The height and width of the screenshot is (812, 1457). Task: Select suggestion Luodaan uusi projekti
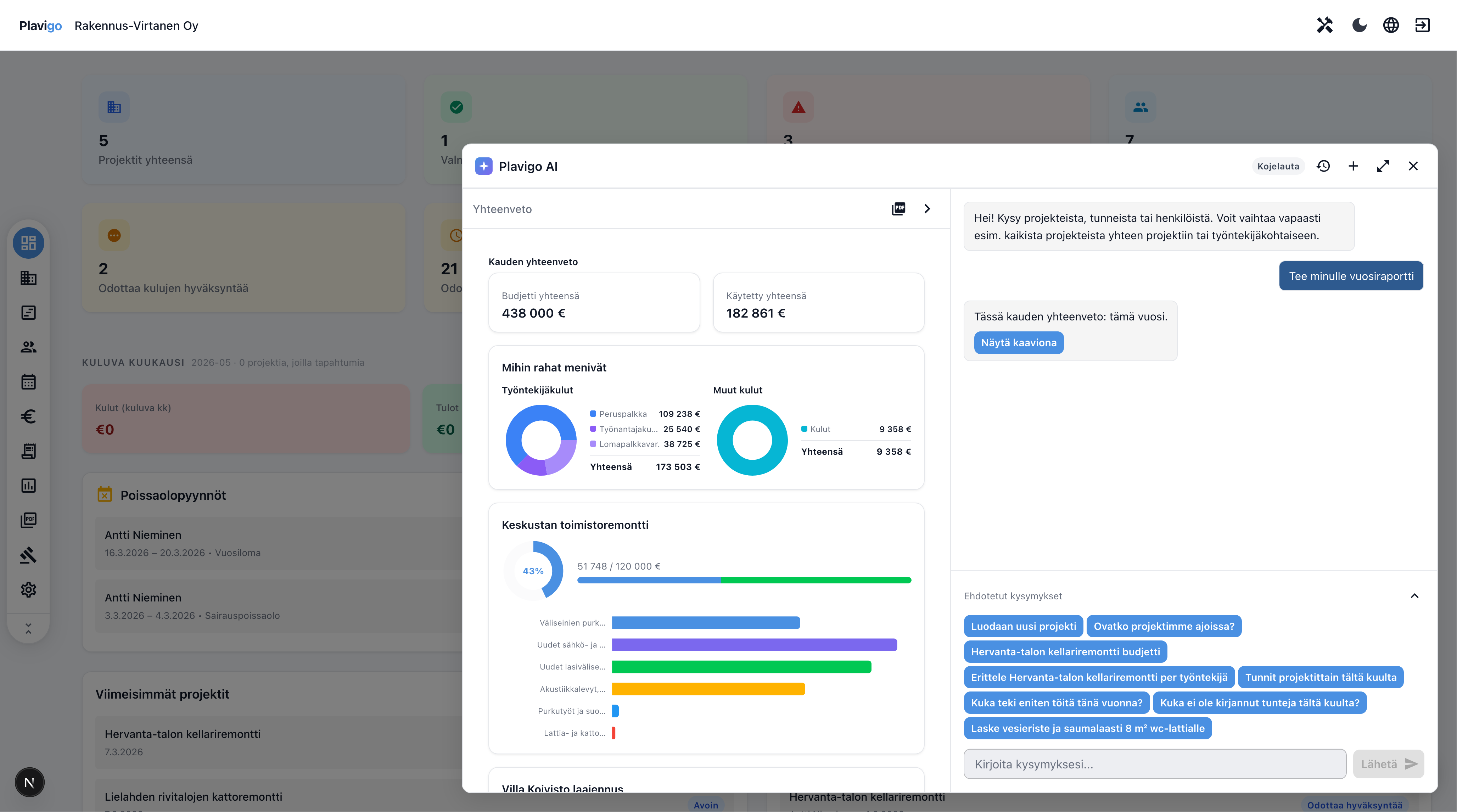tap(1024, 627)
